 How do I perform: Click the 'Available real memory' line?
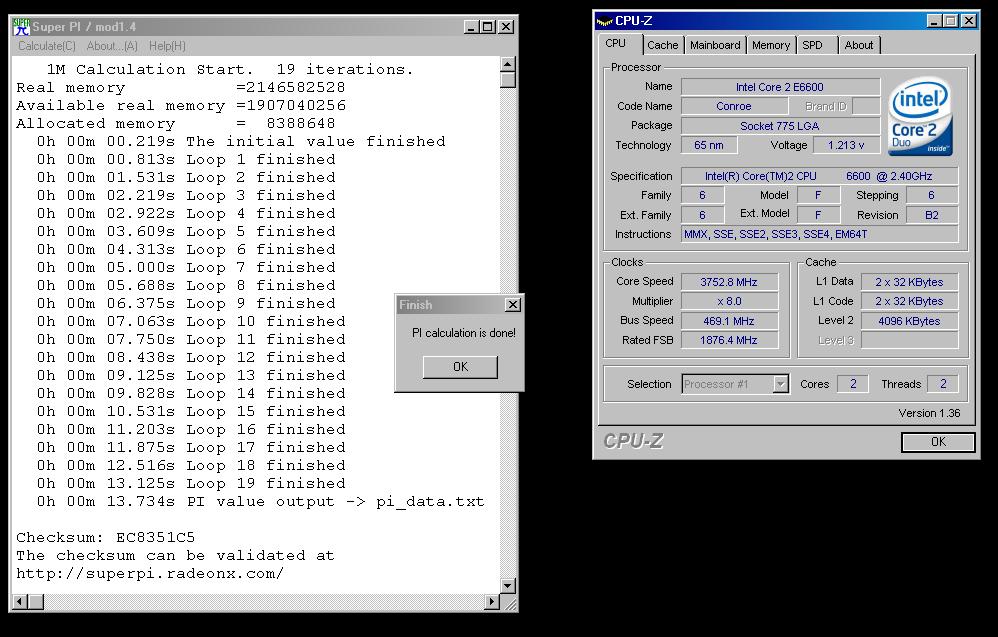pyautogui.click(x=181, y=105)
